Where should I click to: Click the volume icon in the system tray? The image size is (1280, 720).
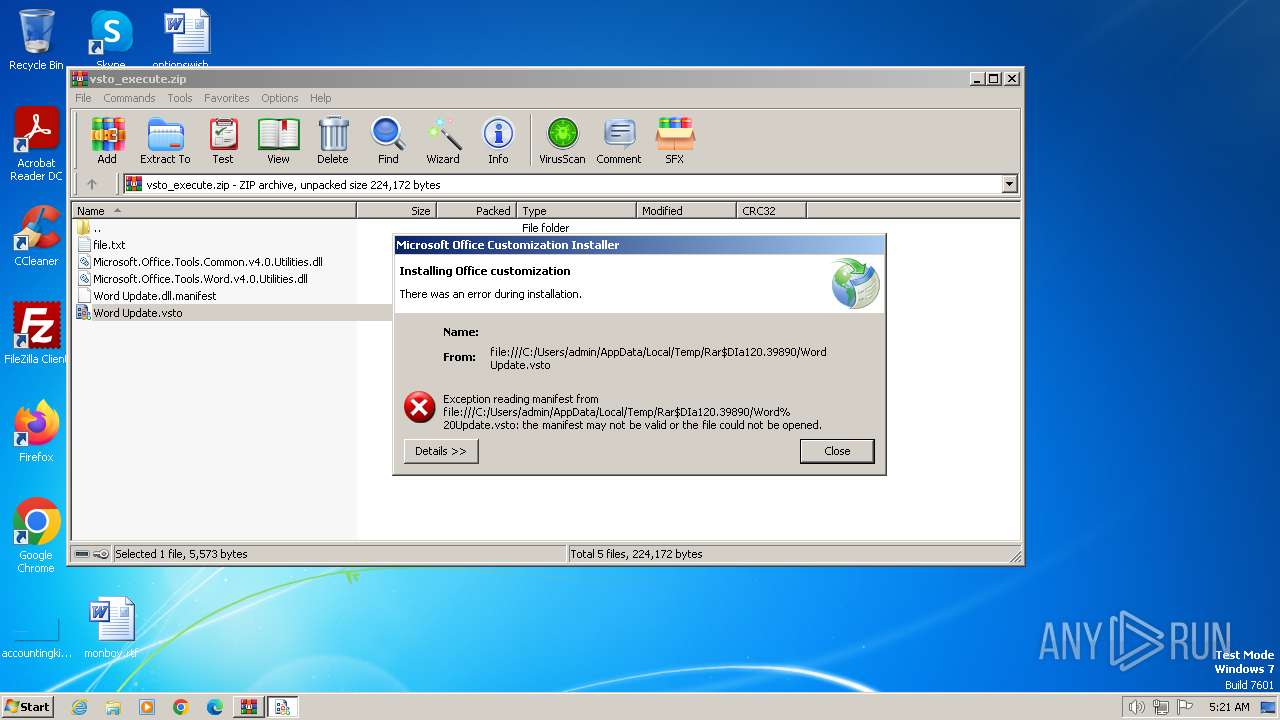click(1136, 707)
